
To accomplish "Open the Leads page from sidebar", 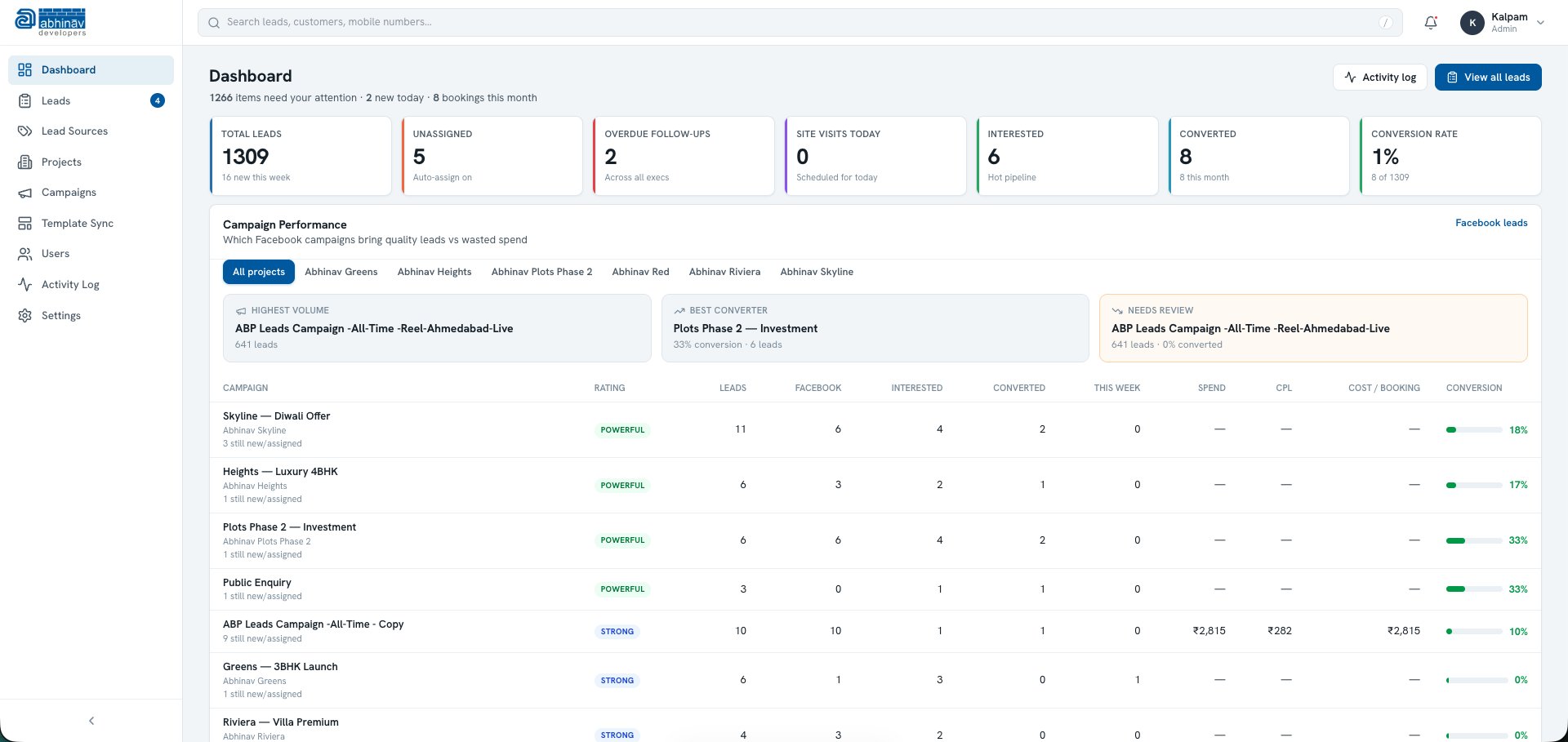I will click(x=91, y=100).
